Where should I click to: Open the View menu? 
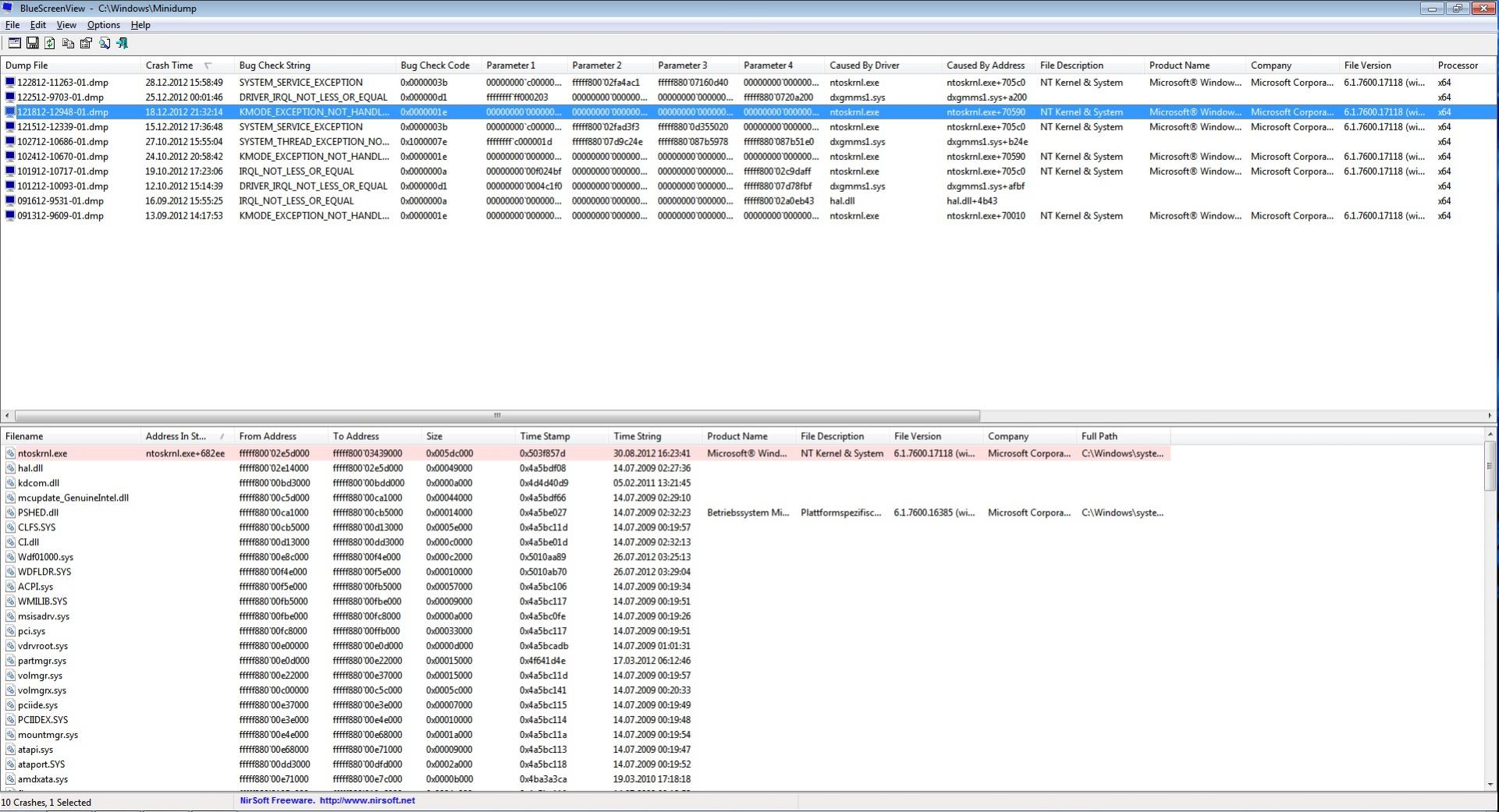pos(66,25)
